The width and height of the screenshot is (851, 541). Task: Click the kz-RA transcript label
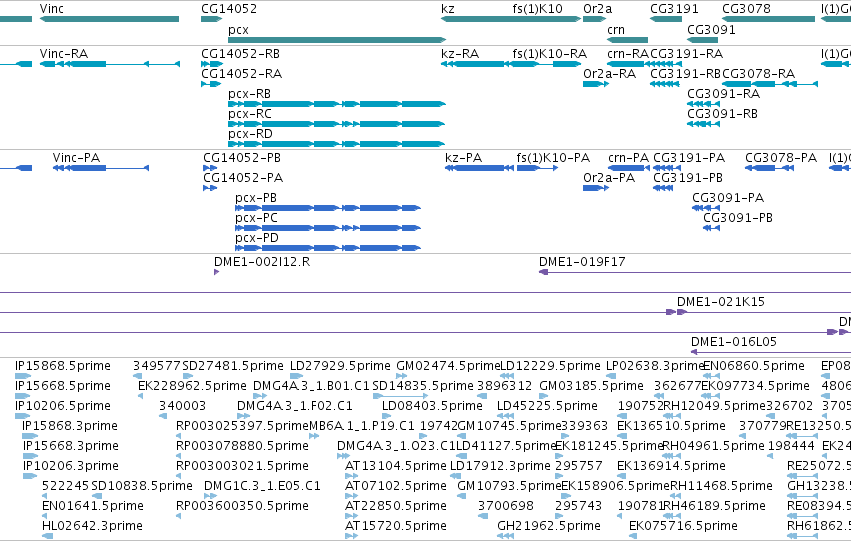pos(460,54)
